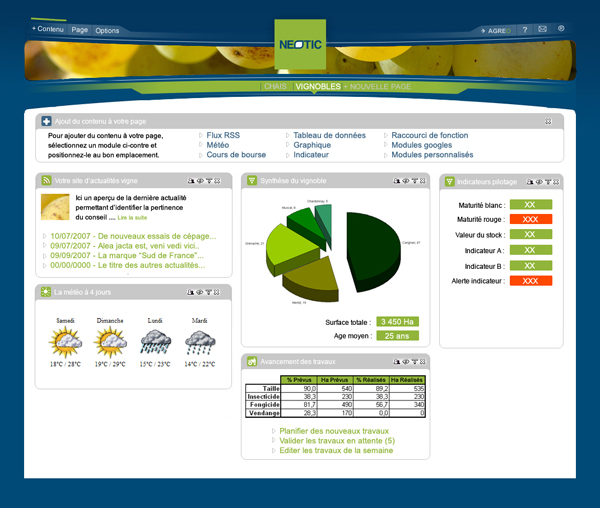Toggle eye icon on La météo widget
Image resolution: width=600 pixels, height=508 pixels.
click(199, 292)
